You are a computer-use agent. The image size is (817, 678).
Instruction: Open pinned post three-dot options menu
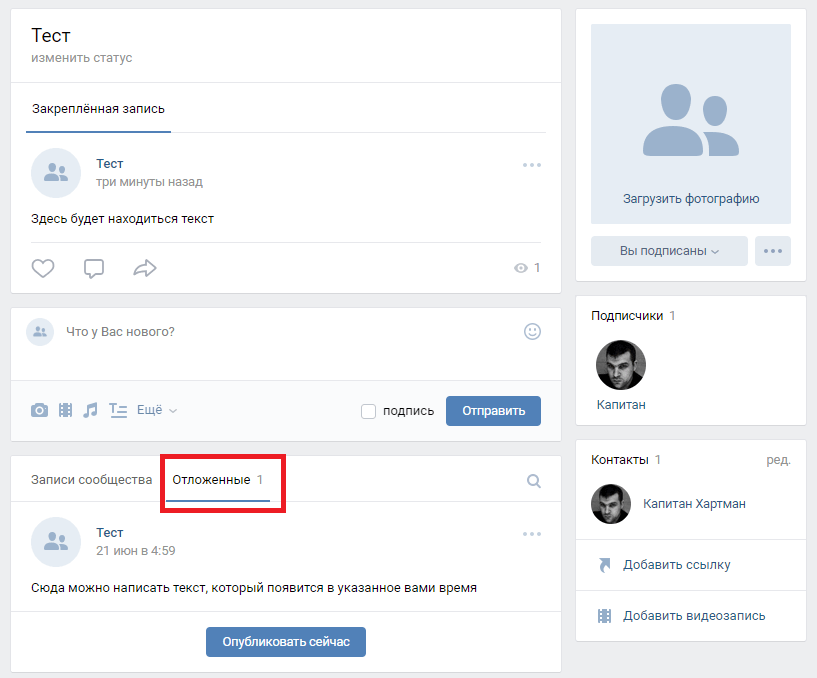pyautogui.click(x=532, y=165)
